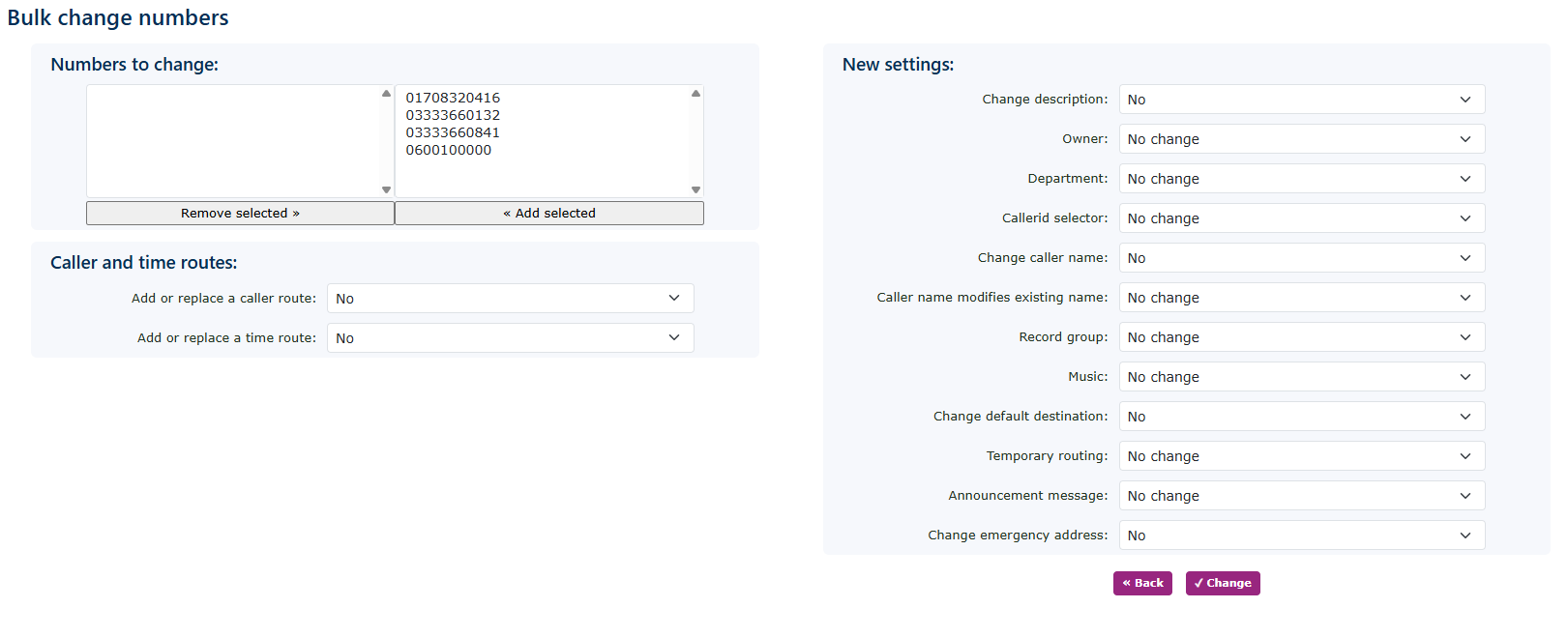Open the Change description dropdown

pyautogui.click(x=1301, y=100)
